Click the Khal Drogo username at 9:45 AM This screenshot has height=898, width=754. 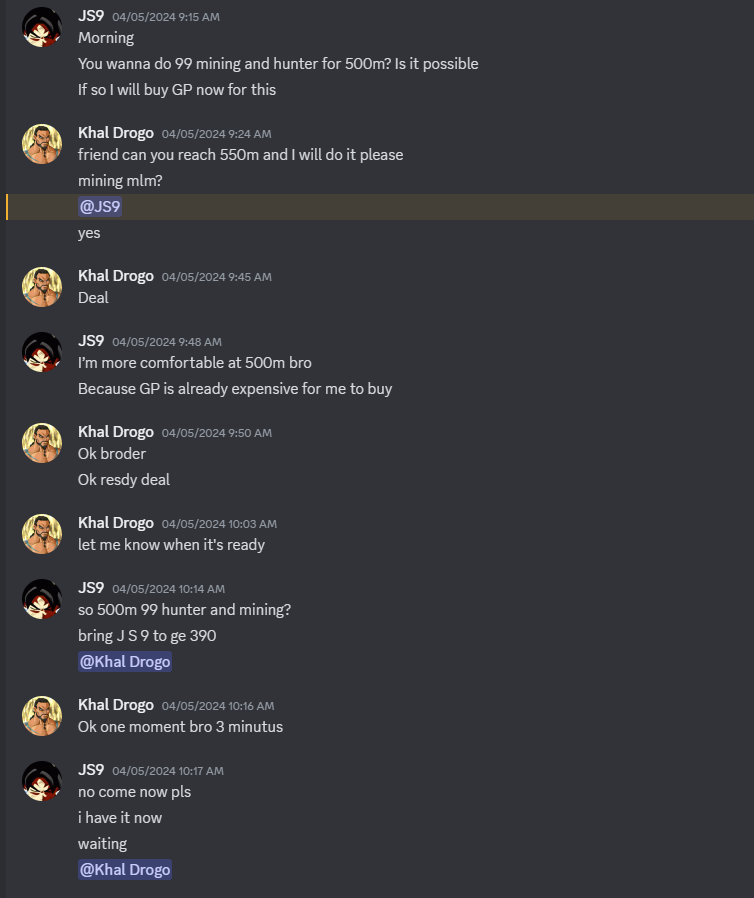tap(116, 276)
